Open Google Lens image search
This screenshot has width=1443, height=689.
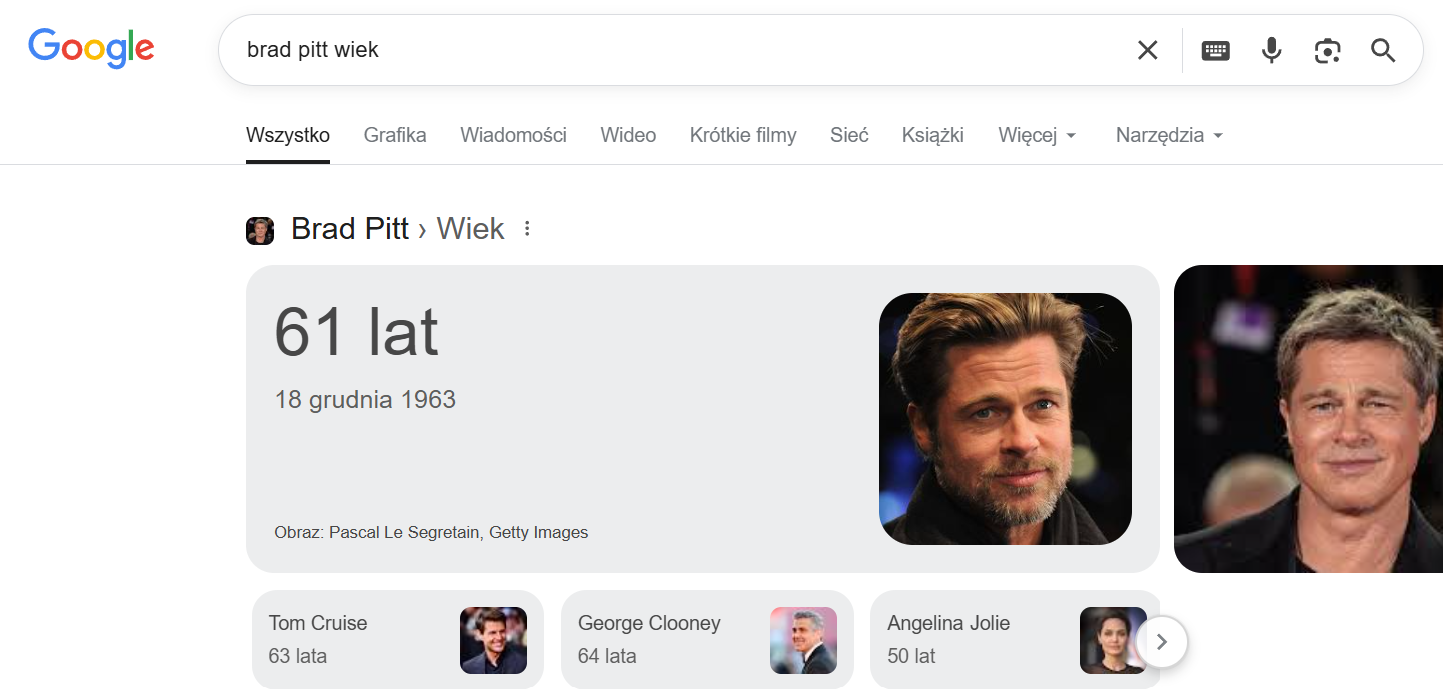pos(1327,49)
